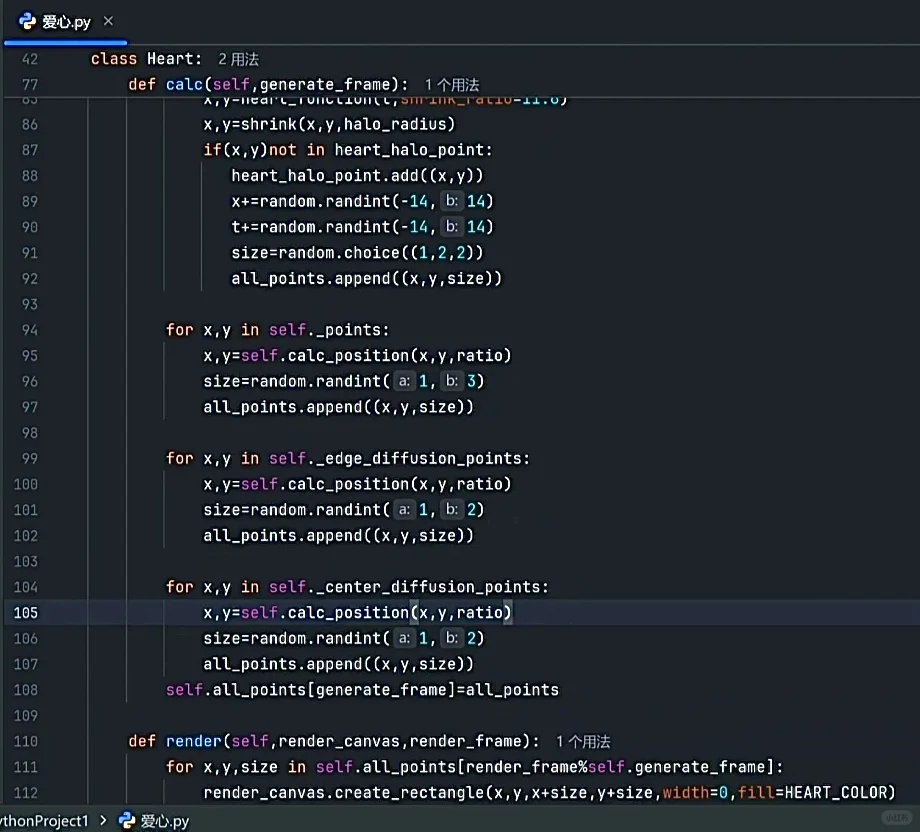This screenshot has width=920, height=832.
Task: Click the '2 用法' usages hint beside class Heart
Action: point(238,59)
